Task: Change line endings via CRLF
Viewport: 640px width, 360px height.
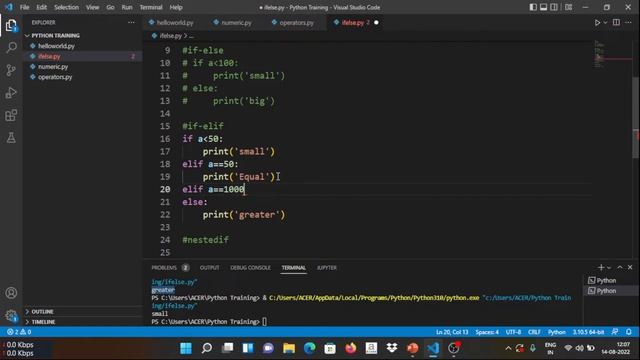Action: [x=534, y=332]
